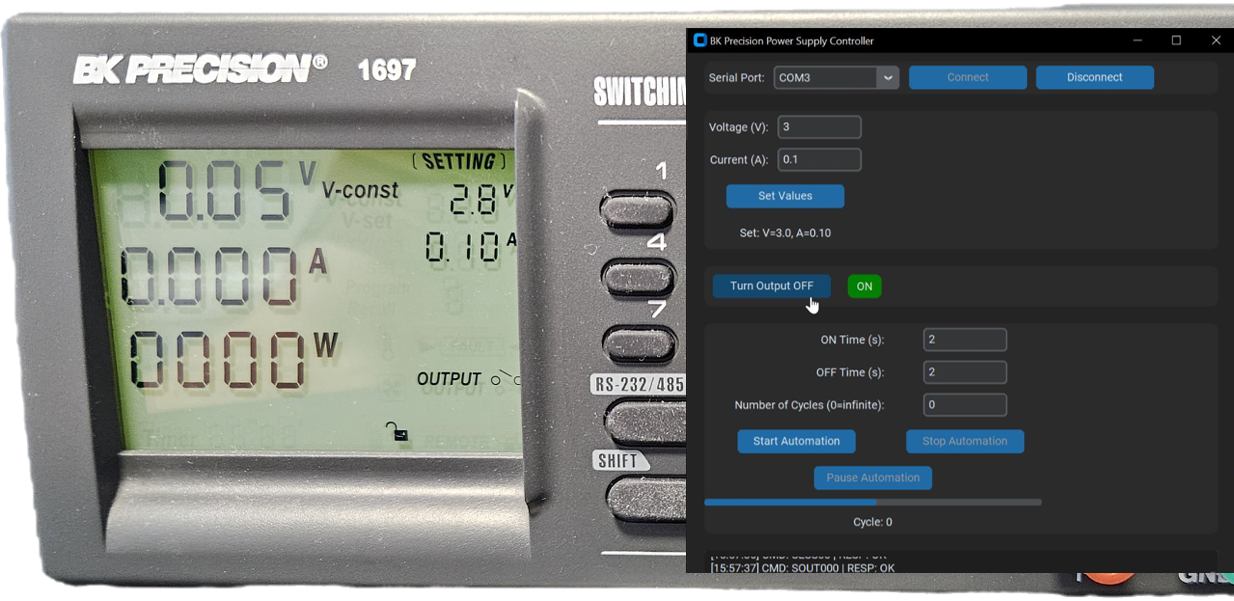Click the OUTPUT switch symbol on LCD

coord(506,380)
